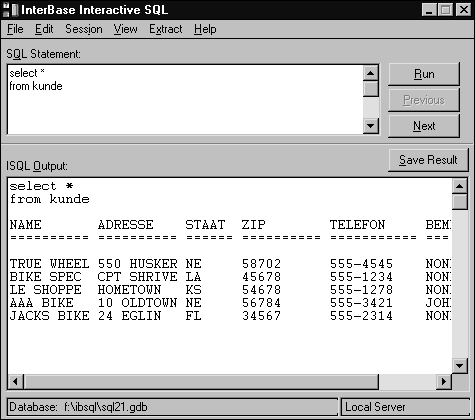Click the TRUE WHEEL name entry
475x420 pixels.
[x=49, y=264]
